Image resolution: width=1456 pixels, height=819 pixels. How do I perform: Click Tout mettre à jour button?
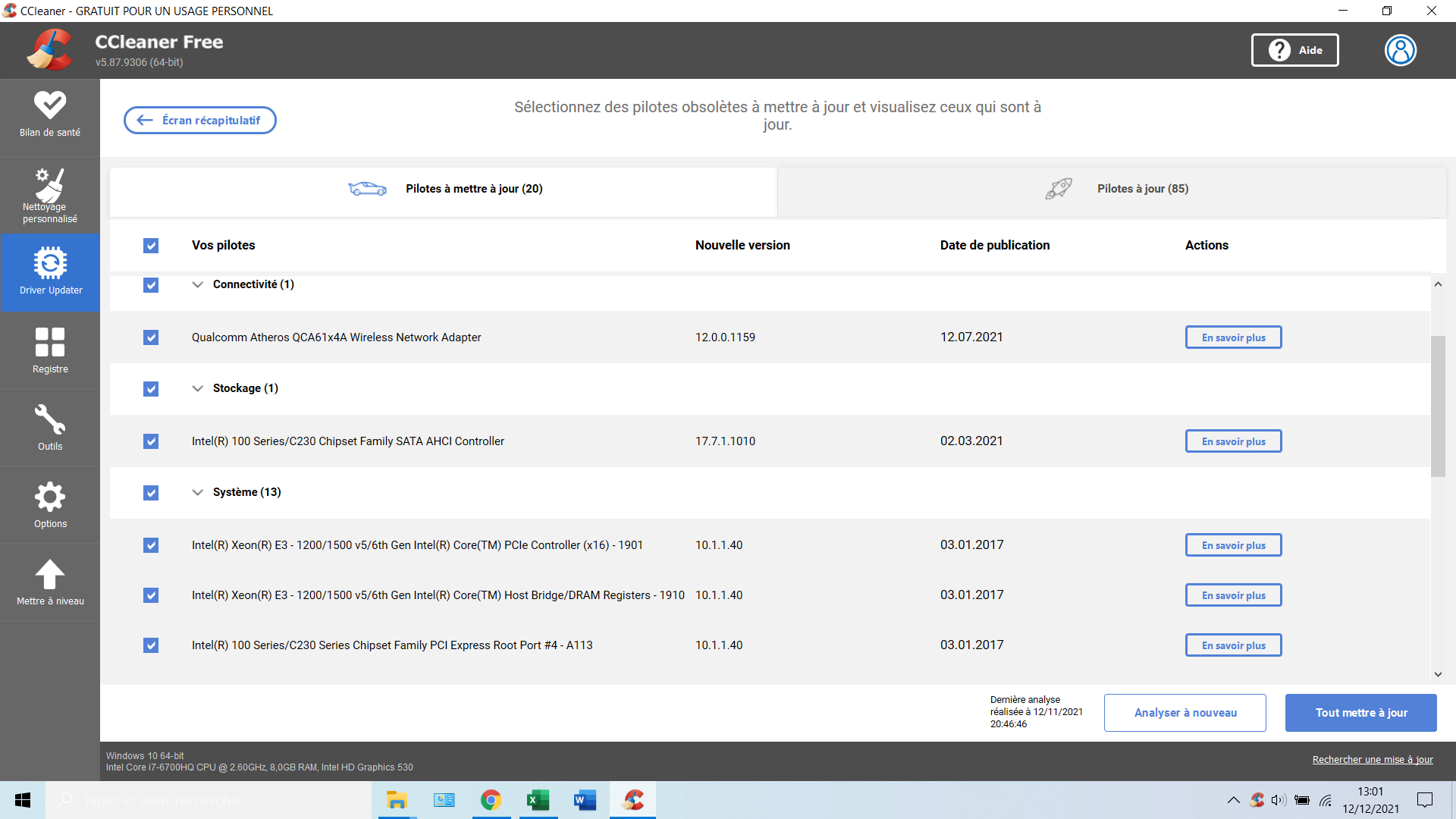[x=1361, y=713]
